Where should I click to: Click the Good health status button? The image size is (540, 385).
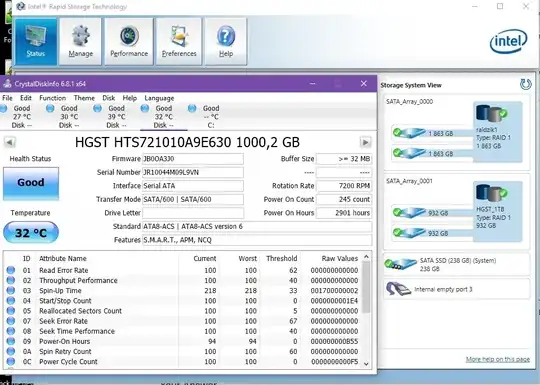(x=31, y=183)
